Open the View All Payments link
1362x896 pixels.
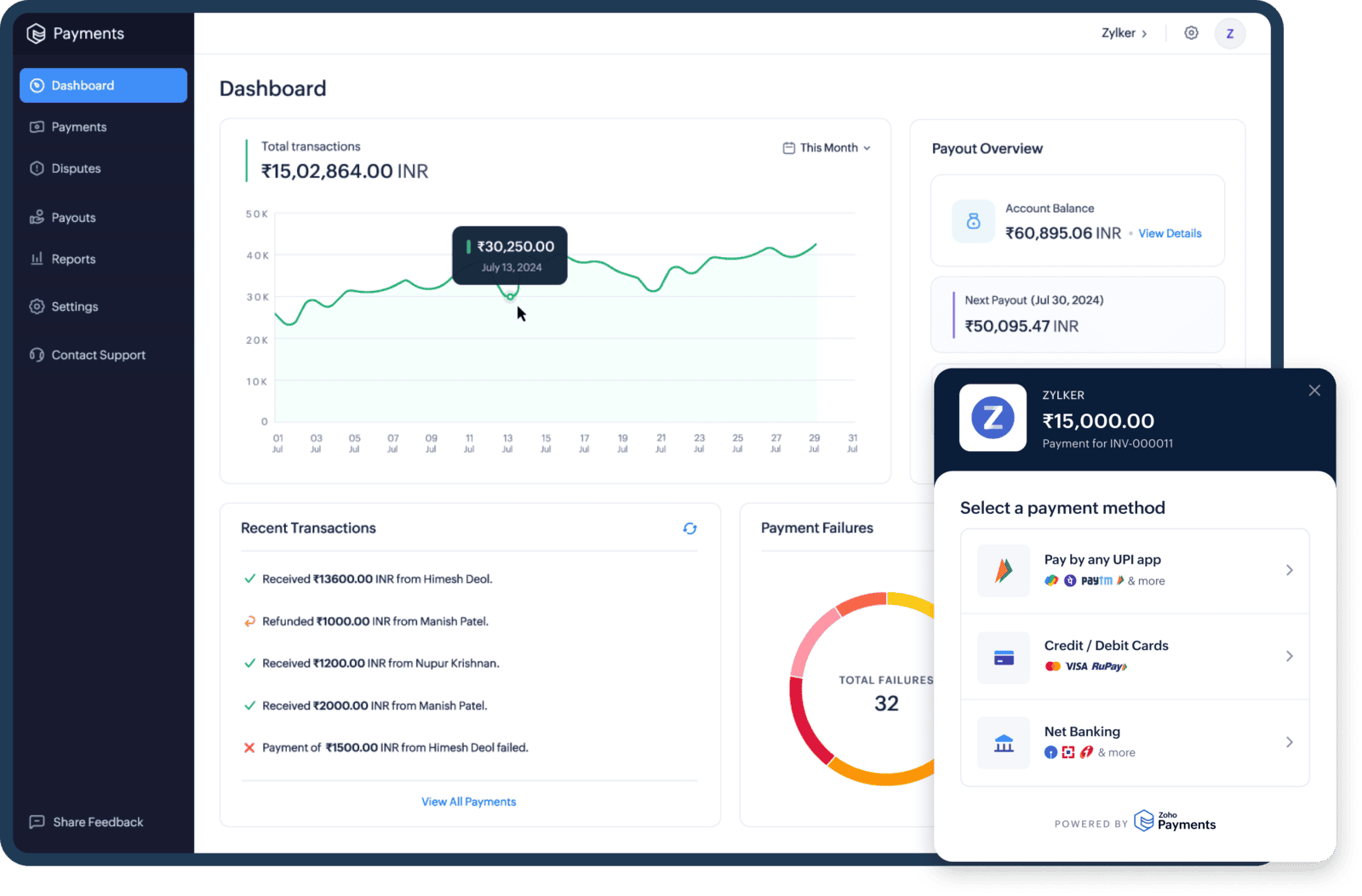468,802
